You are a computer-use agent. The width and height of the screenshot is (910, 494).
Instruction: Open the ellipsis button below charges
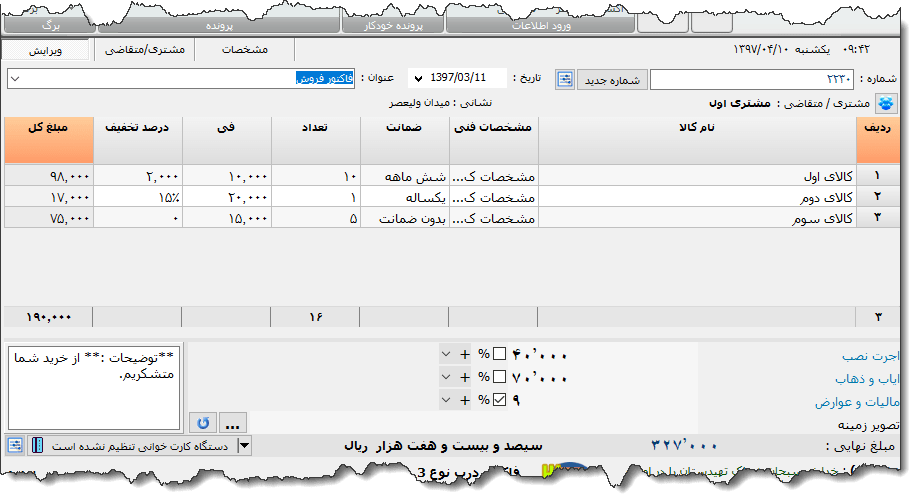tap(233, 423)
